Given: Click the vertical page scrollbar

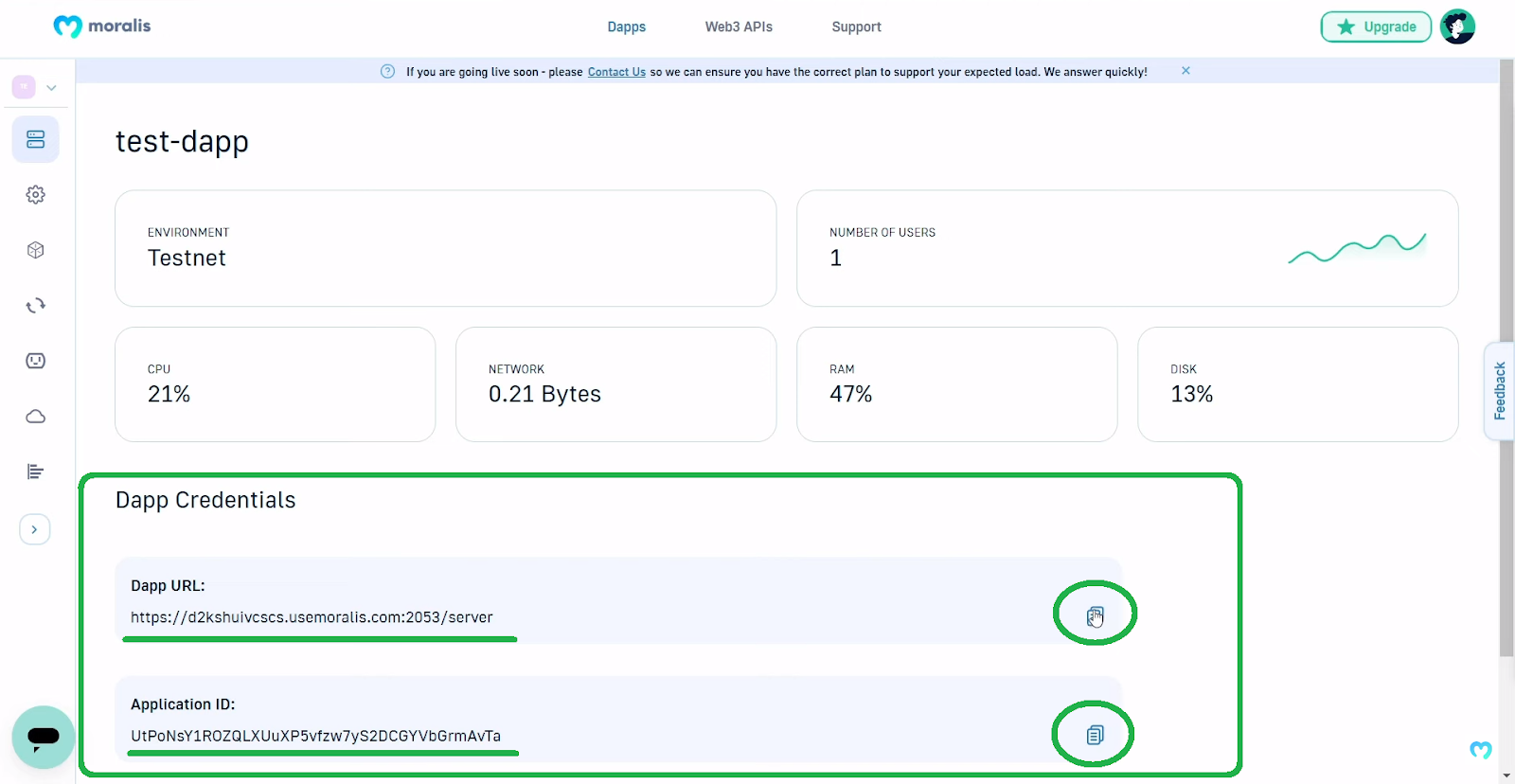Looking at the screenshot, I should (1506, 358).
